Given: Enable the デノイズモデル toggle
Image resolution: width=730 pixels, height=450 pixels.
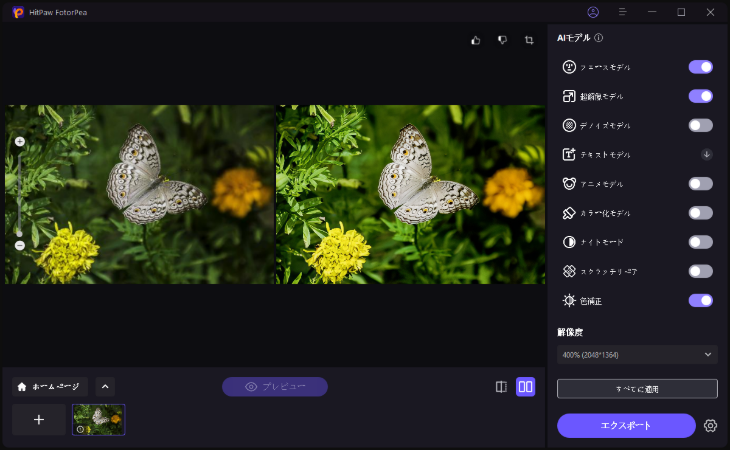Looking at the screenshot, I should (x=700, y=125).
